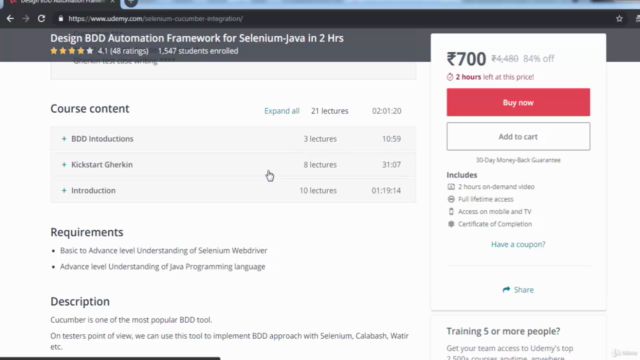Click the clock icon beside 2 hours left

click(x=450, y=77)
